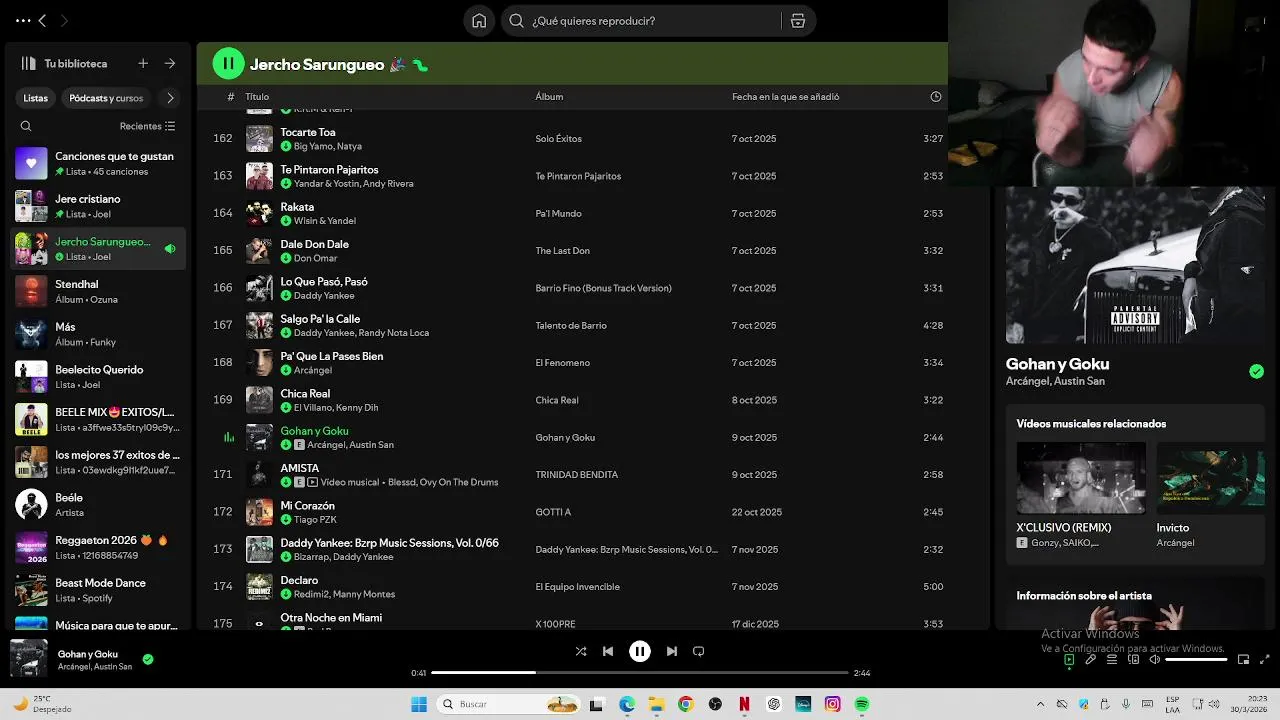Open artist link 'Wisin & Yandel'
Image resolution: width=1280 pixels, height=720 pixels.
pos(325,221)
